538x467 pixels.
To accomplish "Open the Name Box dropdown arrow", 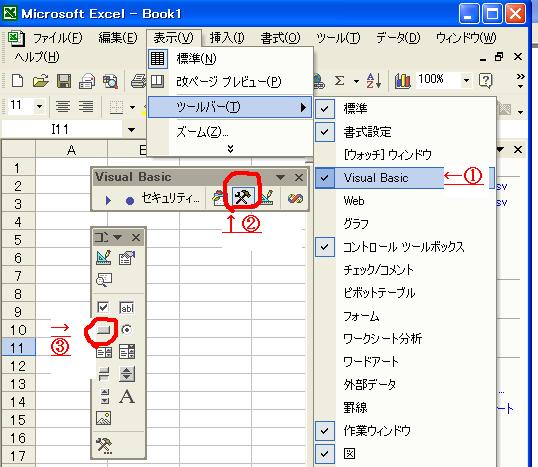I will [131, 130].
